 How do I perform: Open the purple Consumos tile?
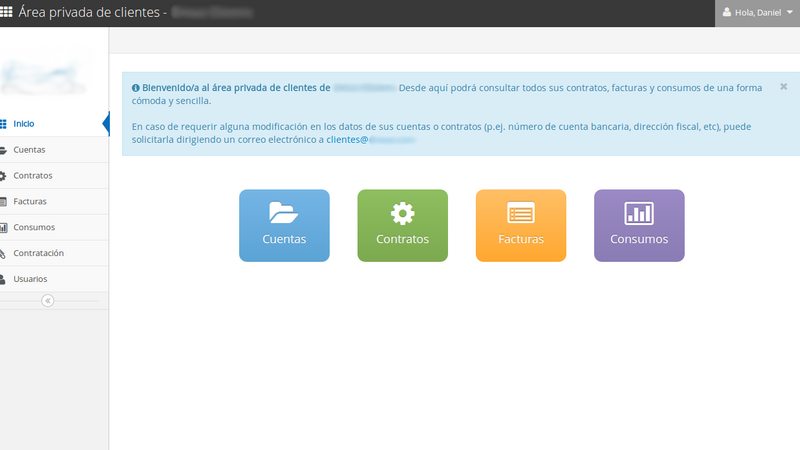coord(639,226)
